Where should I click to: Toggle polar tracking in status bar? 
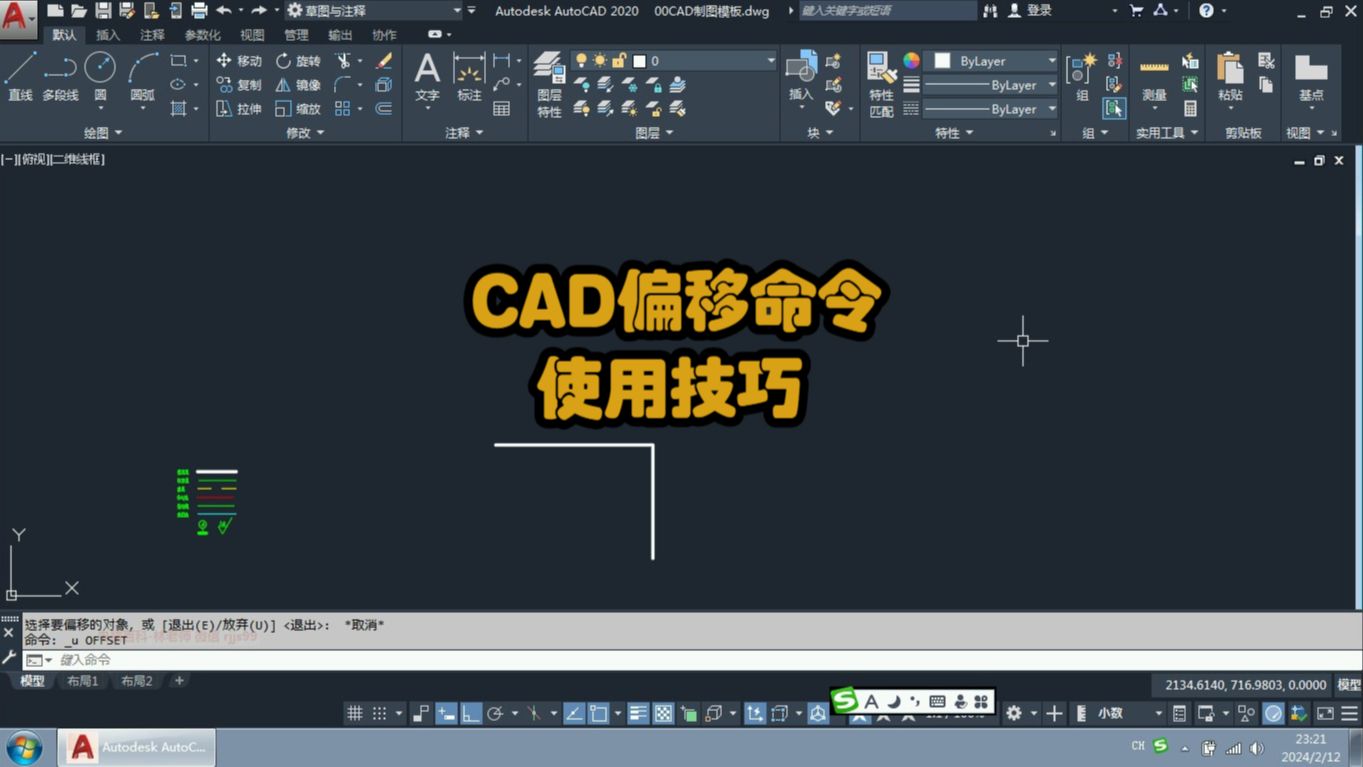point(494,713)
